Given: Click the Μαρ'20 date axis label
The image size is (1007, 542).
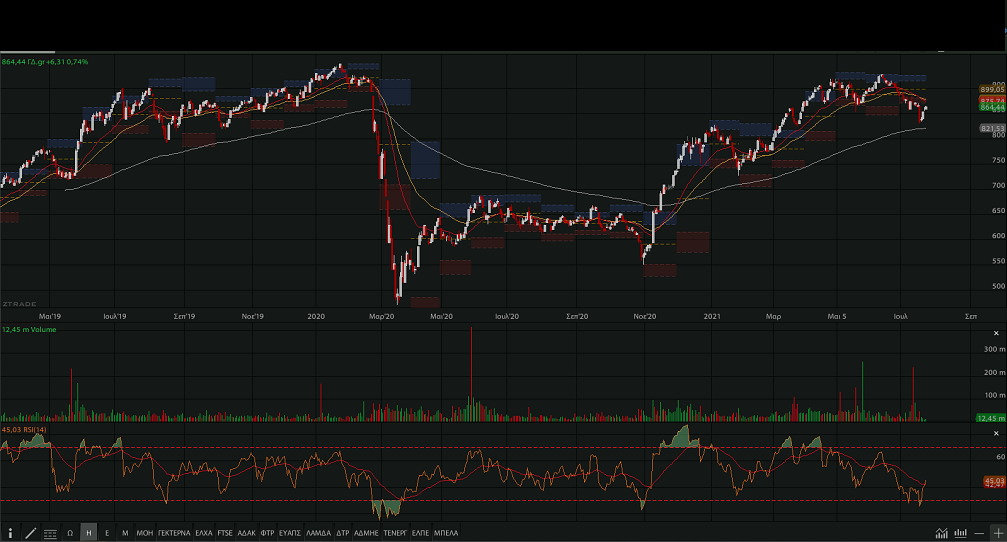Looking at the screenshot, I should point(381,316).
